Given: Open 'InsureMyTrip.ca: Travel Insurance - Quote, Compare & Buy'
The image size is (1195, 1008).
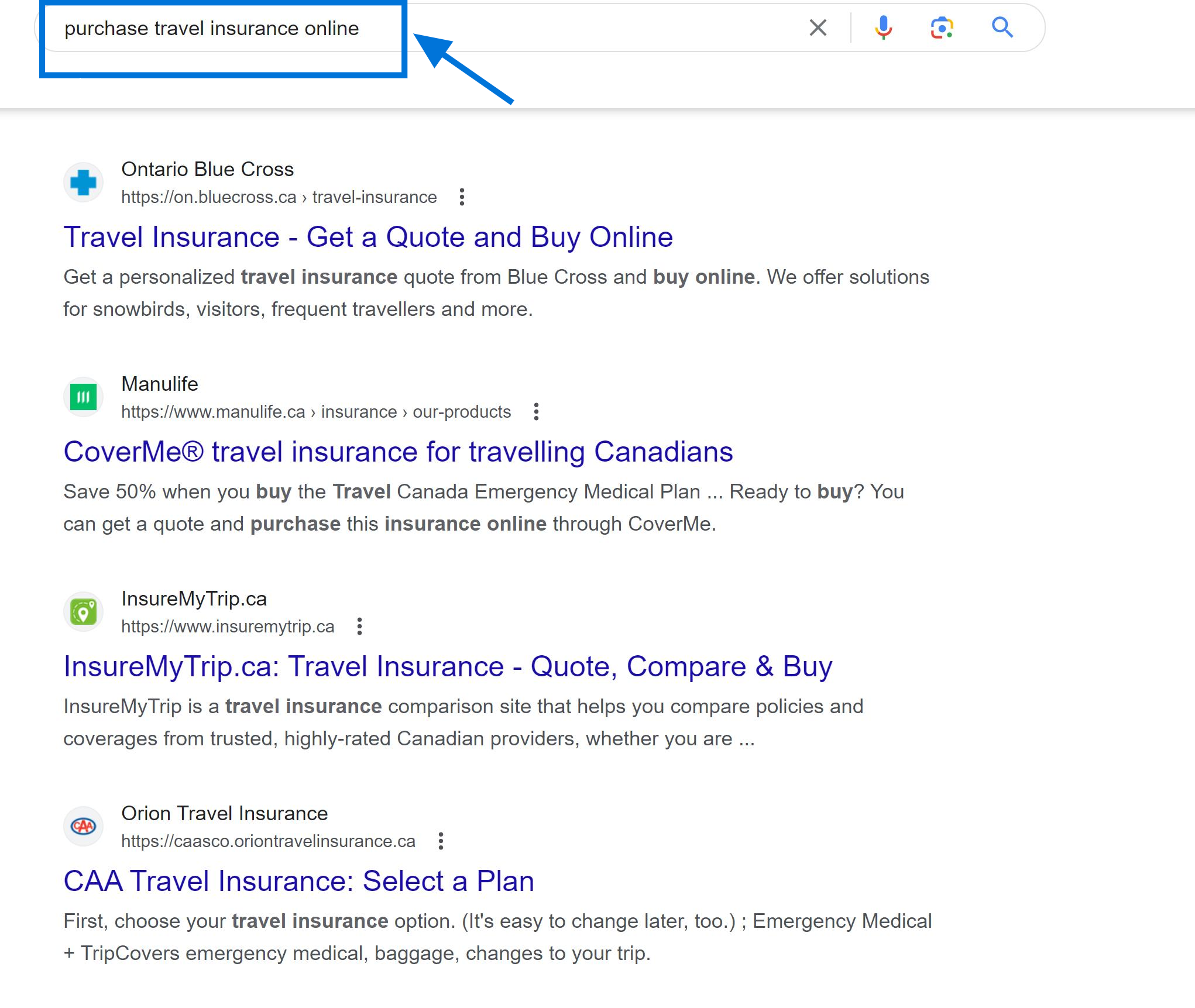Looking at the screenshot, I should pos(448,666).
